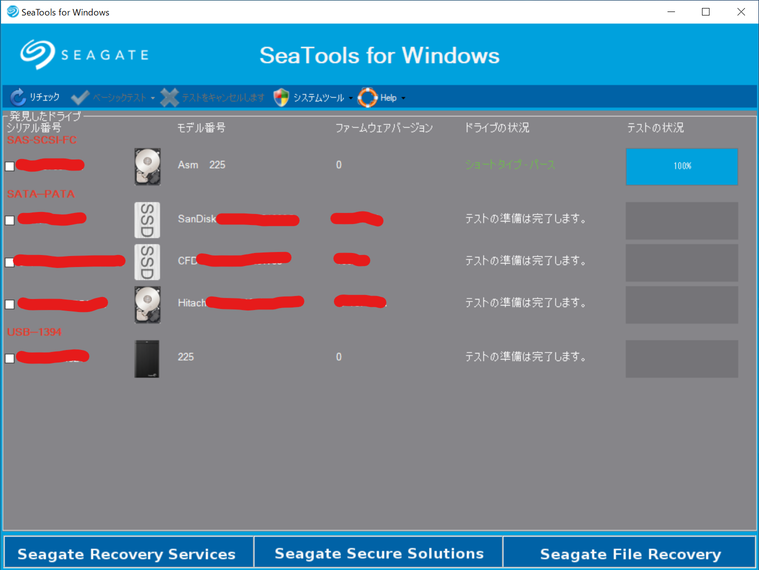The image size is (759, 570).
Task: Click the Basic Test checkmark icon
Action: [x=80, y=97]
